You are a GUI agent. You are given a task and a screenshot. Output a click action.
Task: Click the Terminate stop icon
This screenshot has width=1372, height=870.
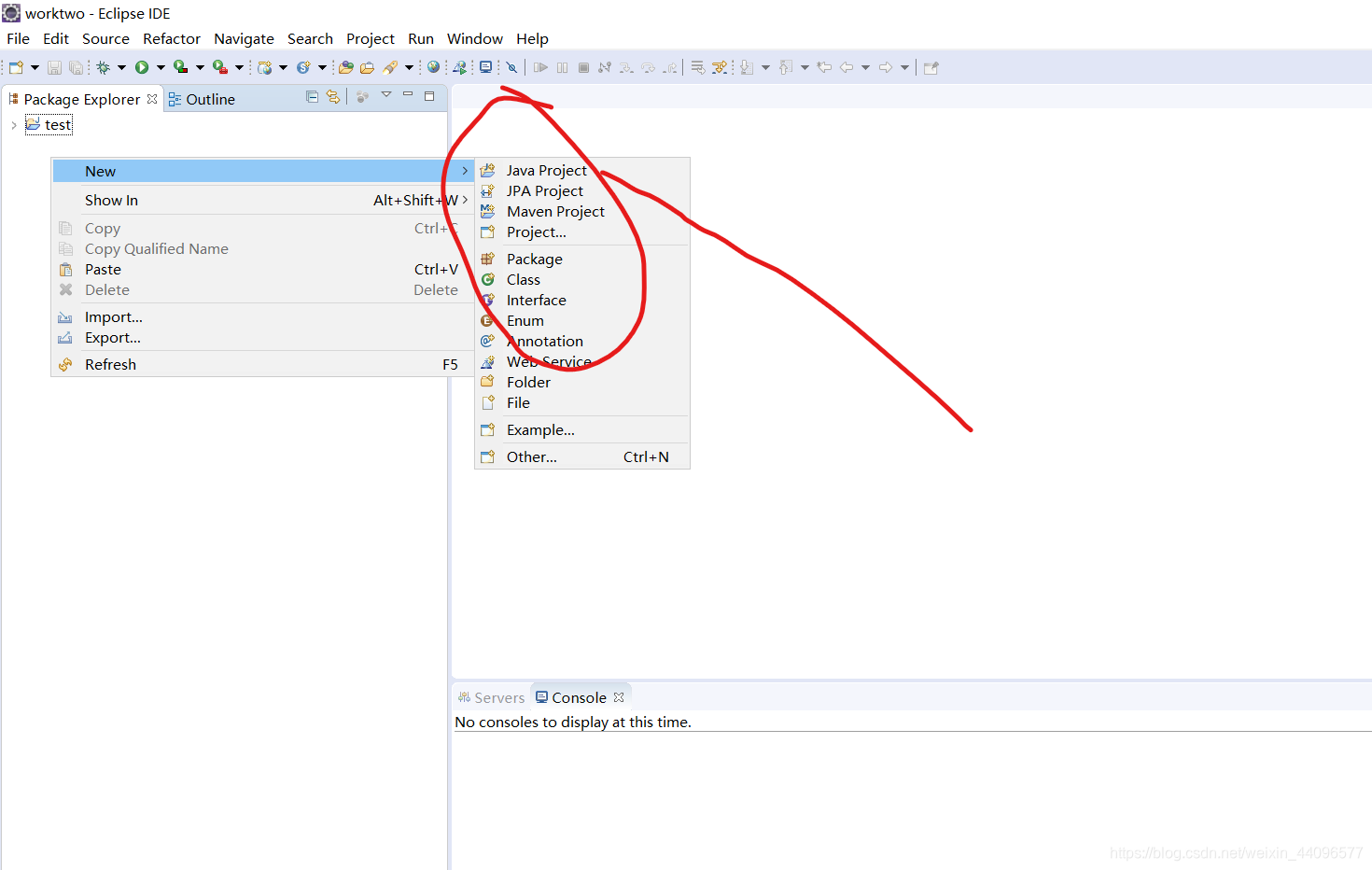coord(583,67)
